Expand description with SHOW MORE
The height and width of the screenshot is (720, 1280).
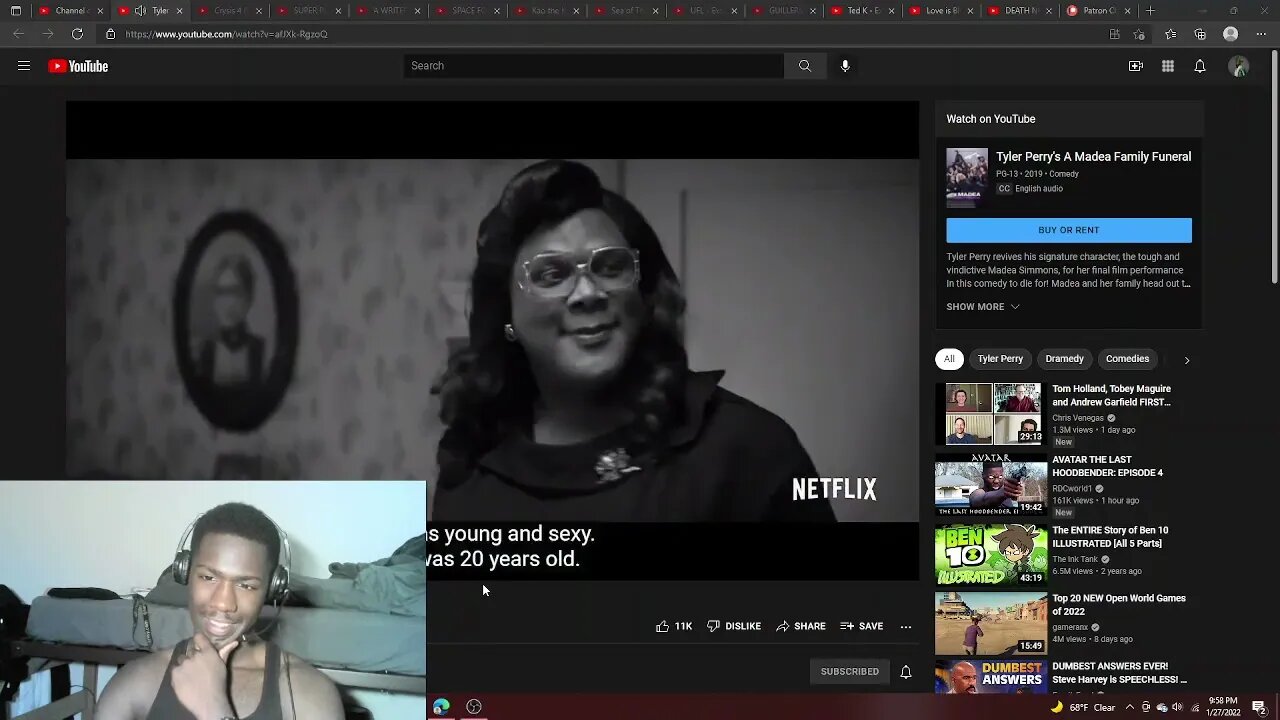click(983, 307)
